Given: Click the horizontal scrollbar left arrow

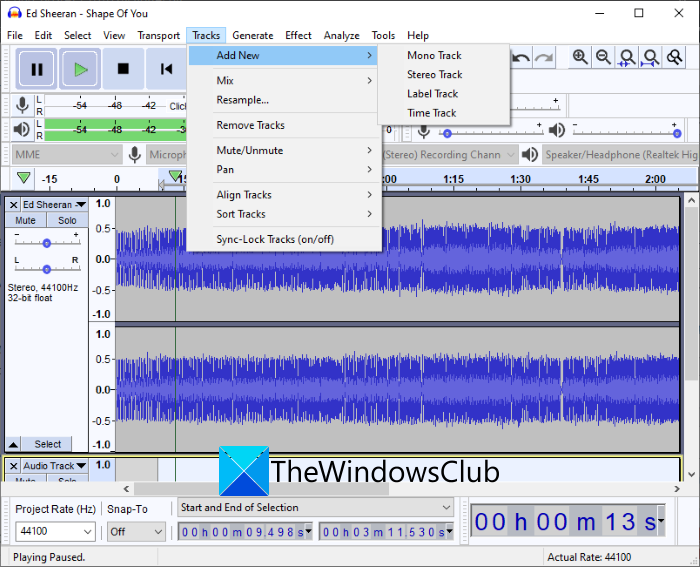Looking at the screenshot, I should pyautogui.click(x=127, y=489).
